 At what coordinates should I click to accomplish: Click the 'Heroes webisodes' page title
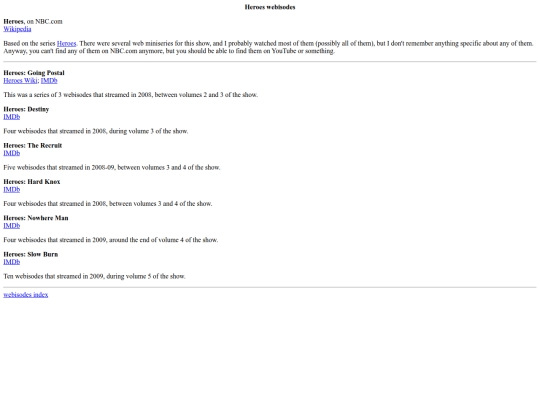click(x=270, y=7)
